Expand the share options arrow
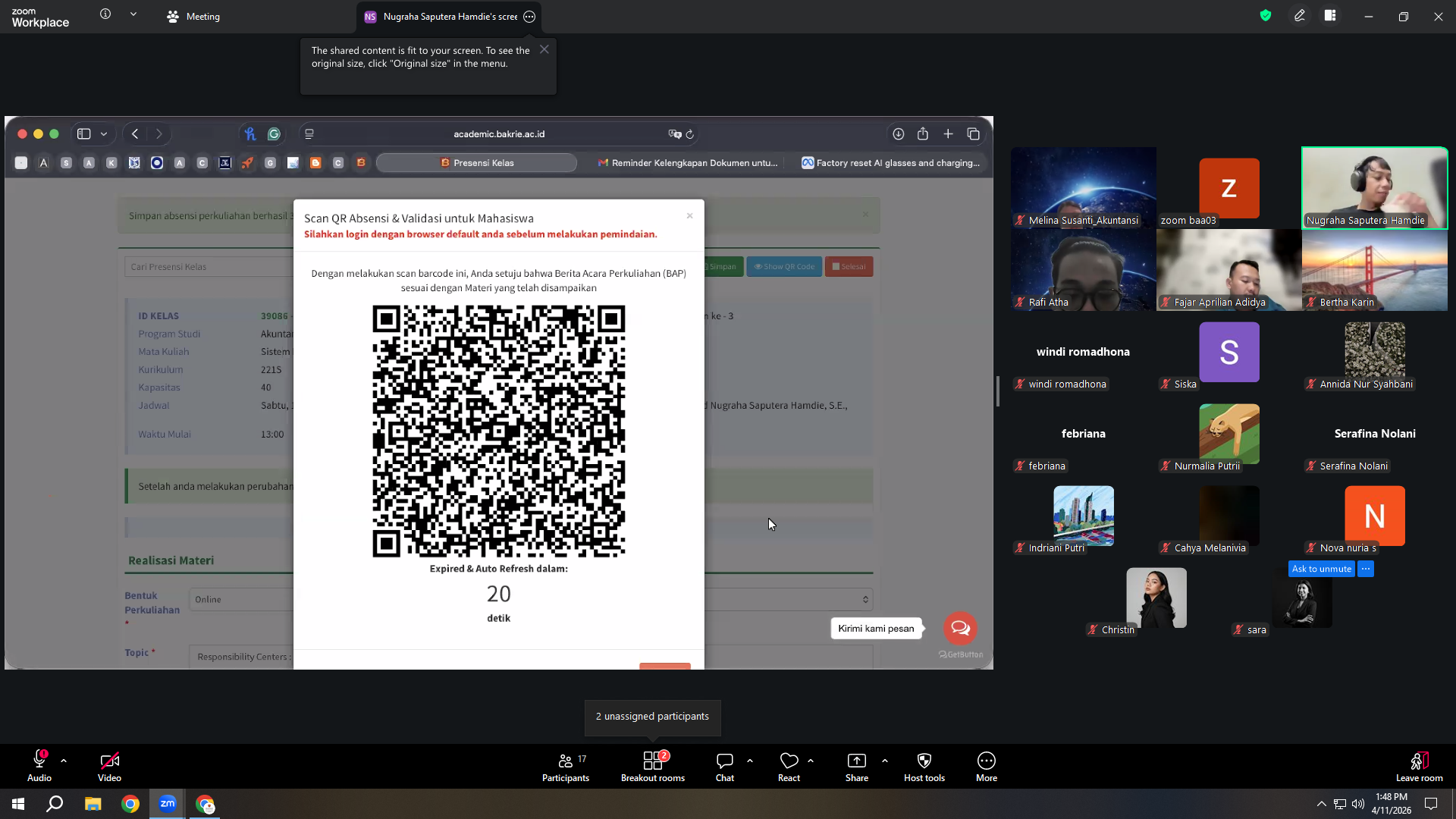Screen dimensions: 1456x819 (x=885, y=761)
